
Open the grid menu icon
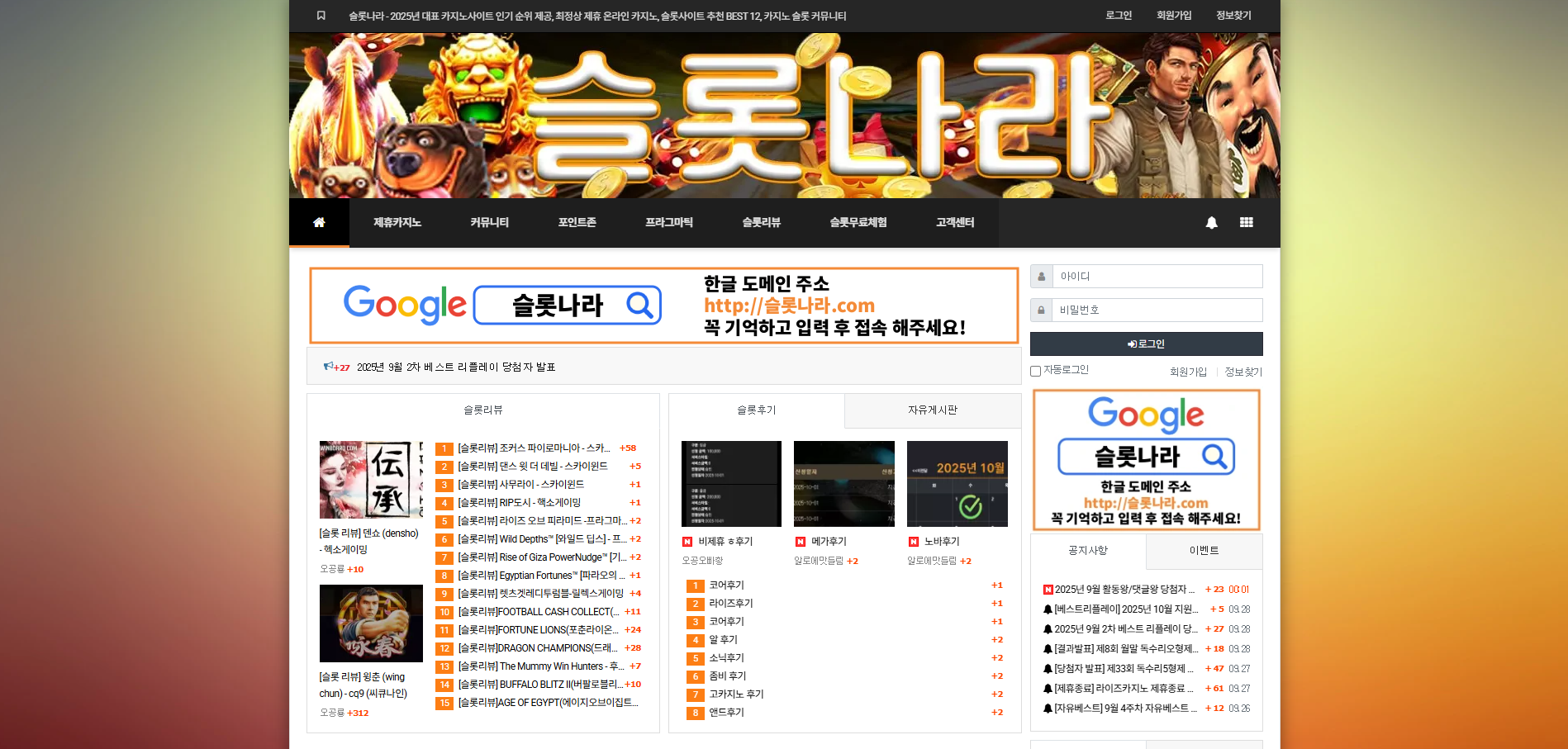pos(1246,222)
